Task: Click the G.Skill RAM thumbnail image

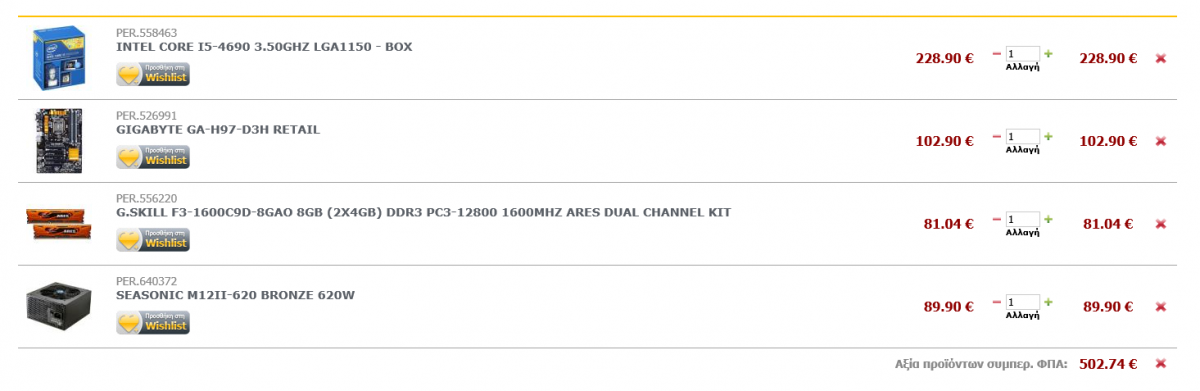Action: pos(59,223)
